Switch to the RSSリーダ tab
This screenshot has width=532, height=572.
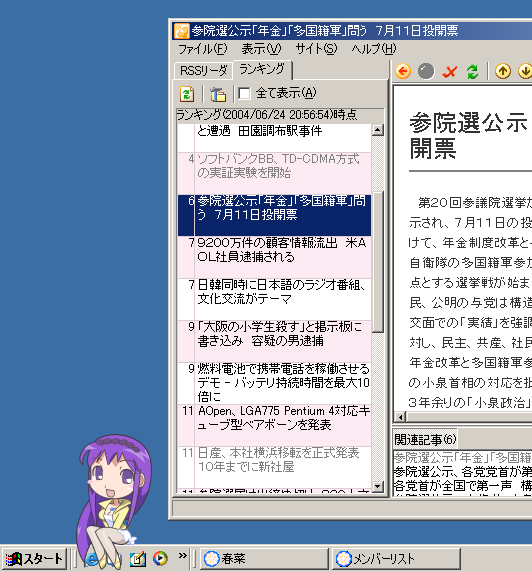click(x=204, y=70)
